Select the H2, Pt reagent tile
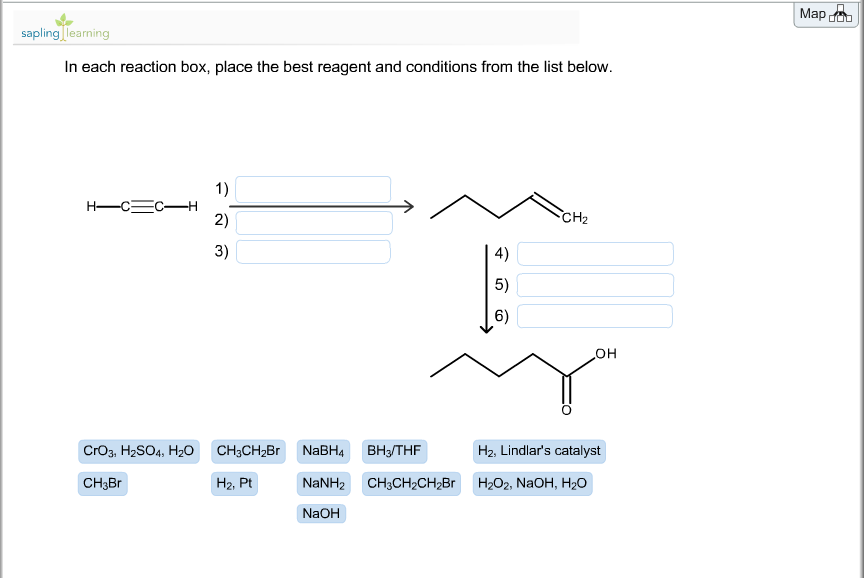The height and width of the screenshot is (578, 864). [x=235, y=483]
